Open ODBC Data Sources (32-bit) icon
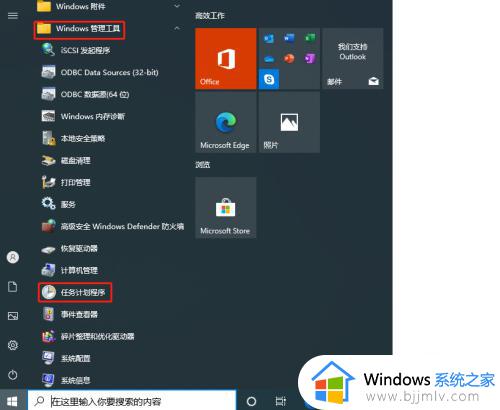Viewport: 500px width, 410px height. point(48,72)
